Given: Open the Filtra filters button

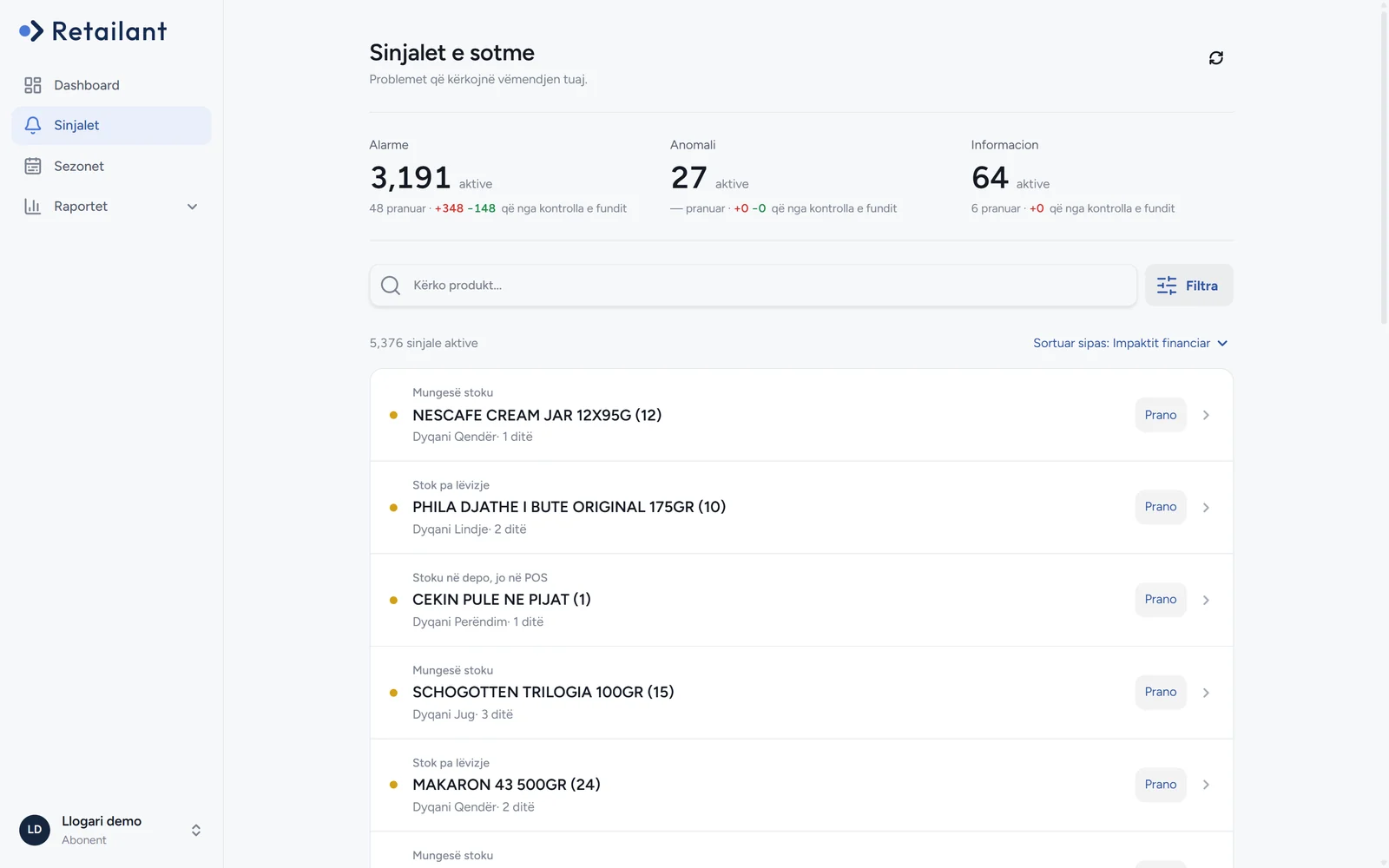Looking at the screenshot, I should pos(1188,286).
